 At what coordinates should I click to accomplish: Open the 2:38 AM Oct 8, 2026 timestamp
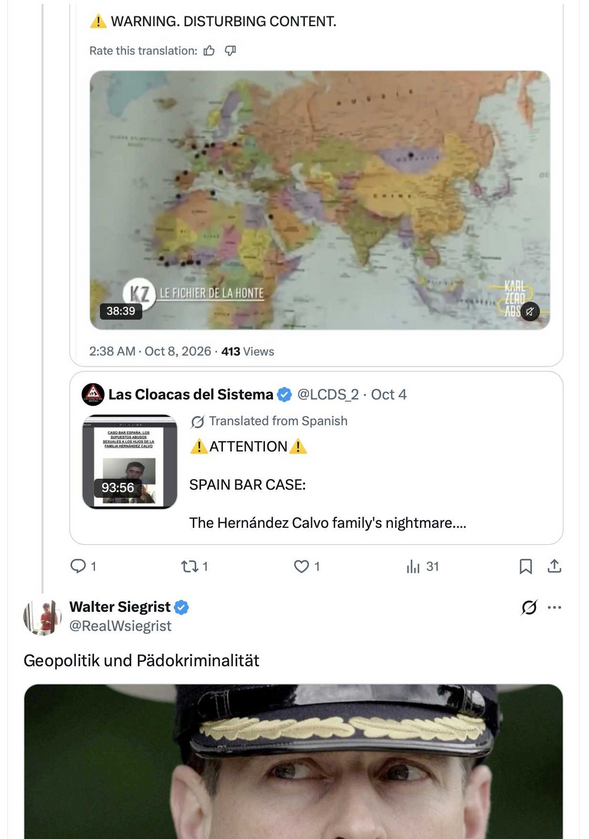click(150, 352)
